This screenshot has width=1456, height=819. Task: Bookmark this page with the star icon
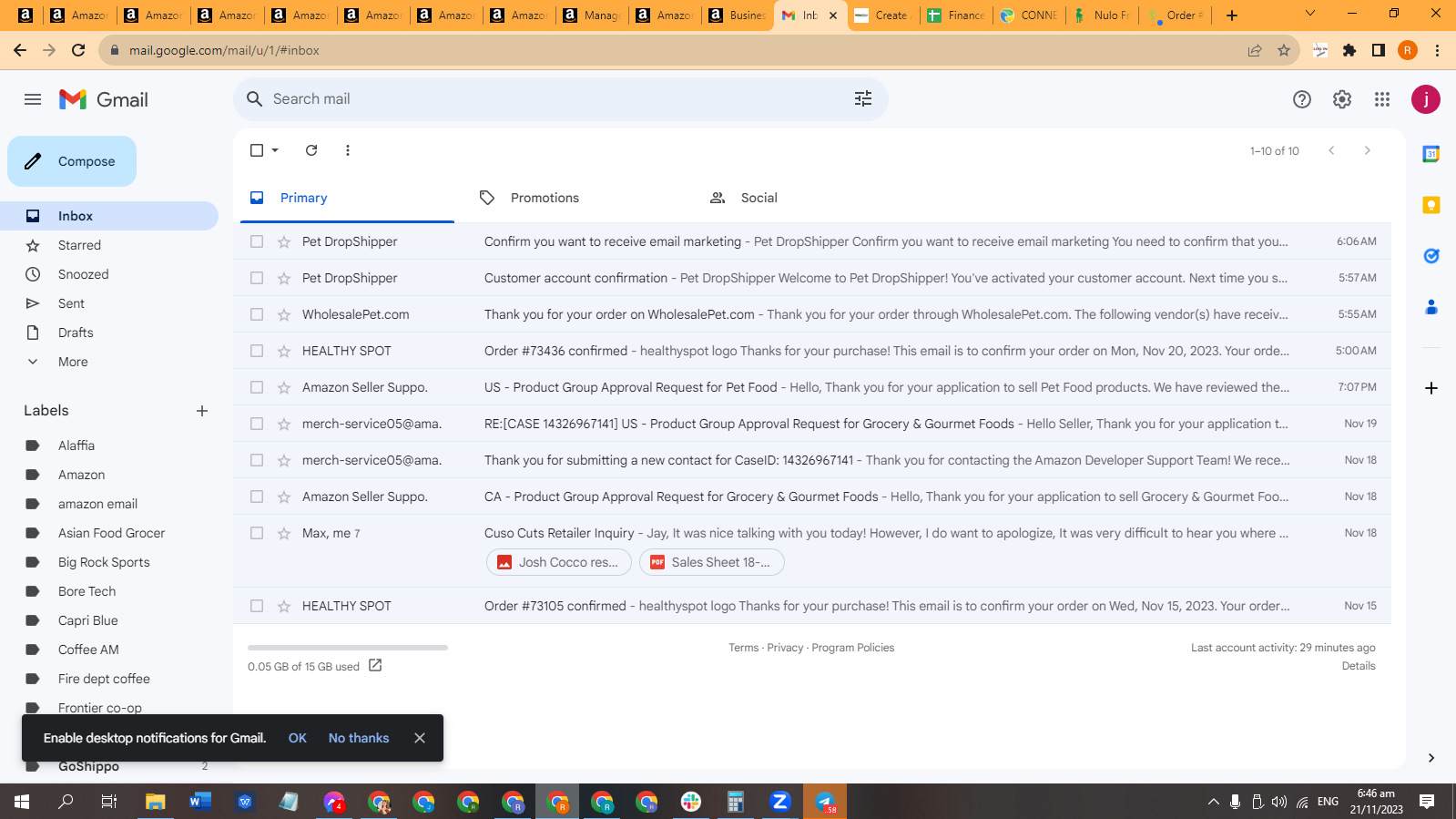tap(1284, 50)
